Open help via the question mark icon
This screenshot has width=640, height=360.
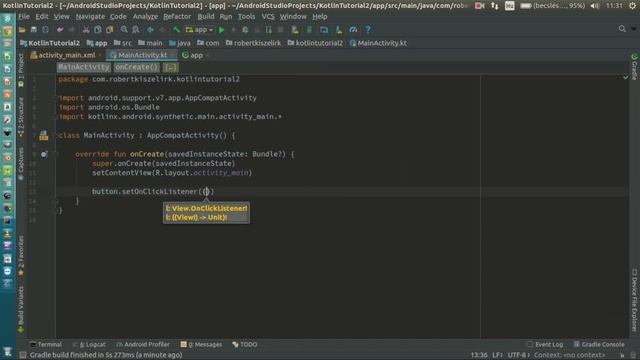click(x=368, y=30)
